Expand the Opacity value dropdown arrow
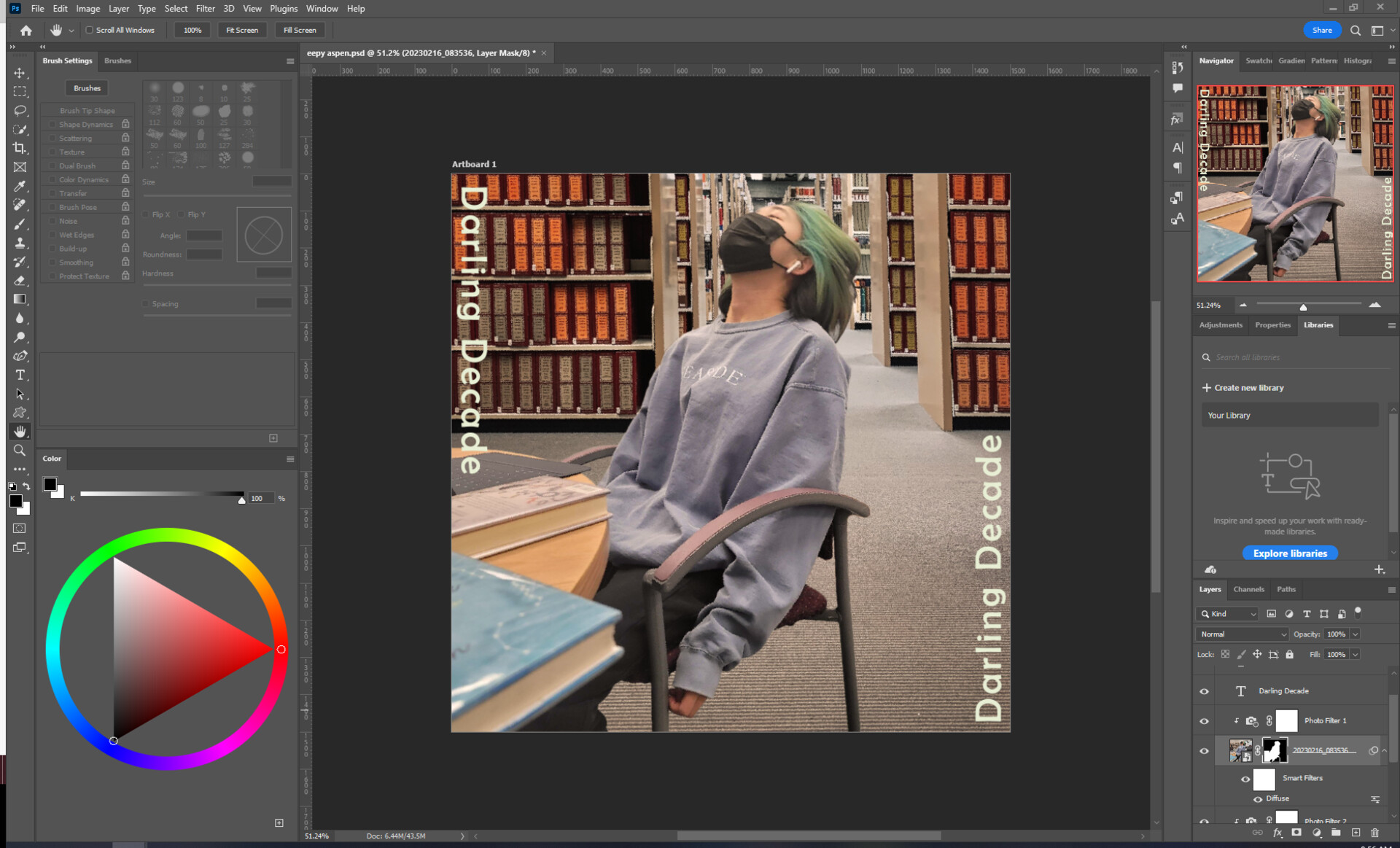Viewport: 1400px width, 848px height. click(x=1355, y=634)
